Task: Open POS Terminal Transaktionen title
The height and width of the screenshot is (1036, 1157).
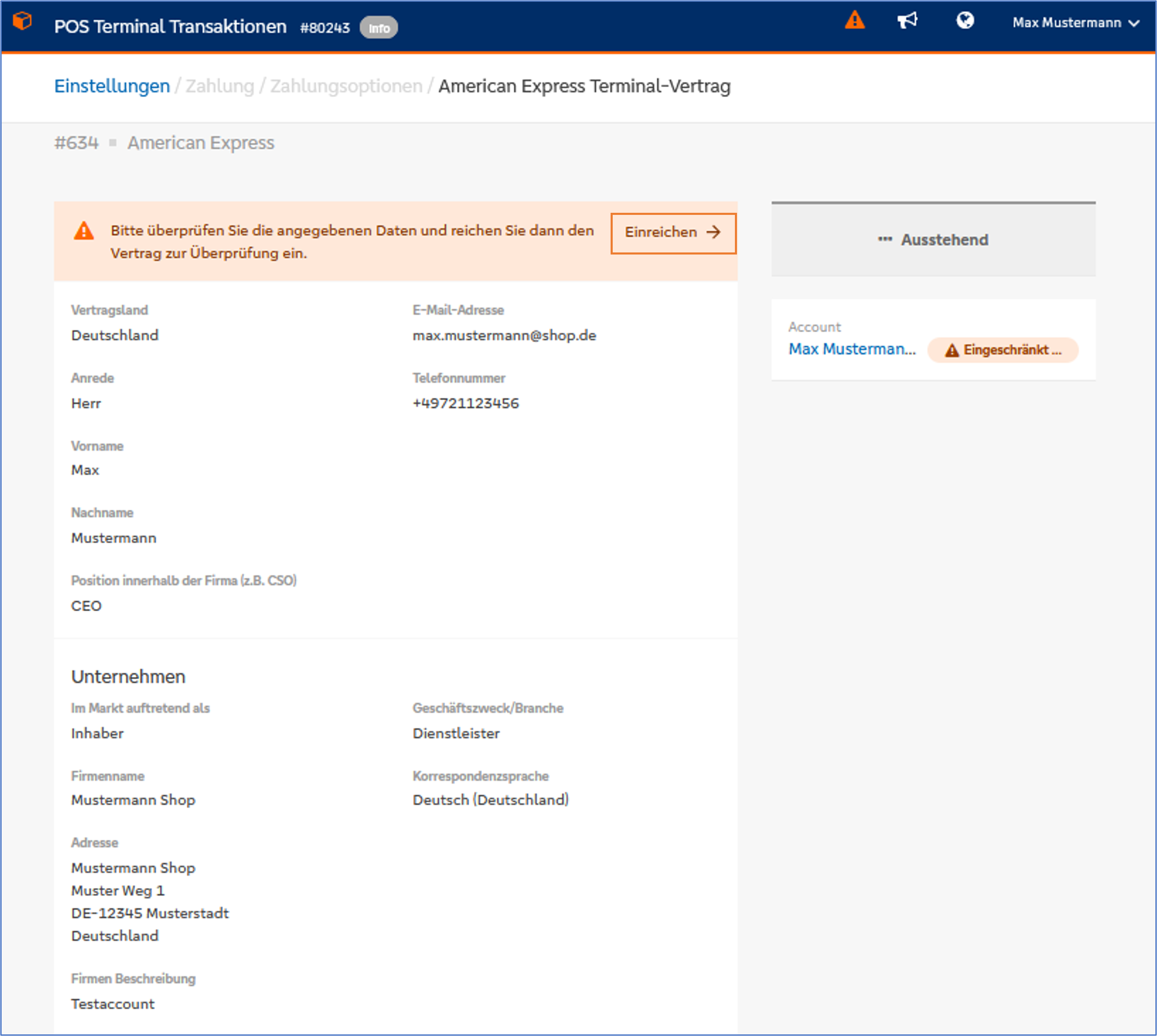Action: click(x=170, y=27)
